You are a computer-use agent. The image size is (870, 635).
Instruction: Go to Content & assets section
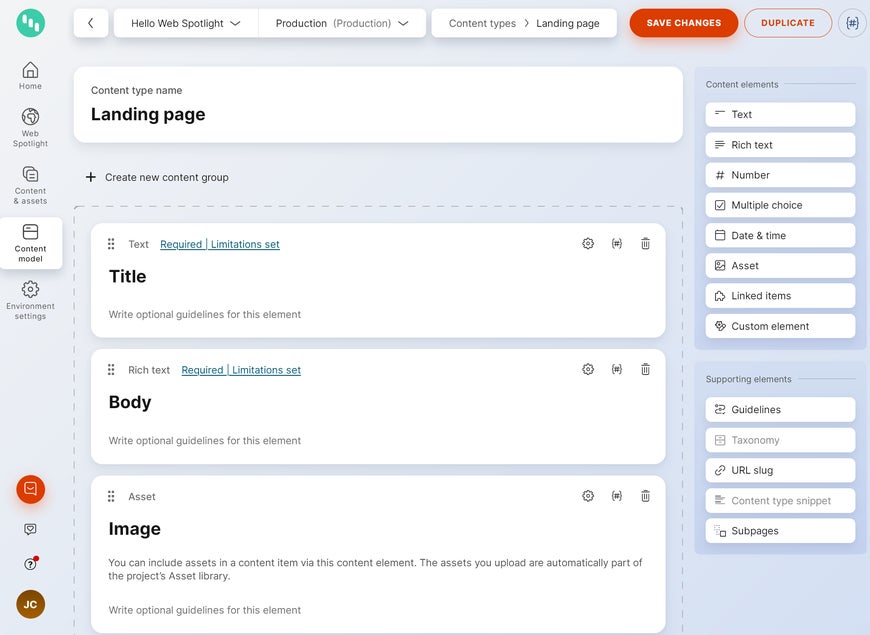point(30,185)
